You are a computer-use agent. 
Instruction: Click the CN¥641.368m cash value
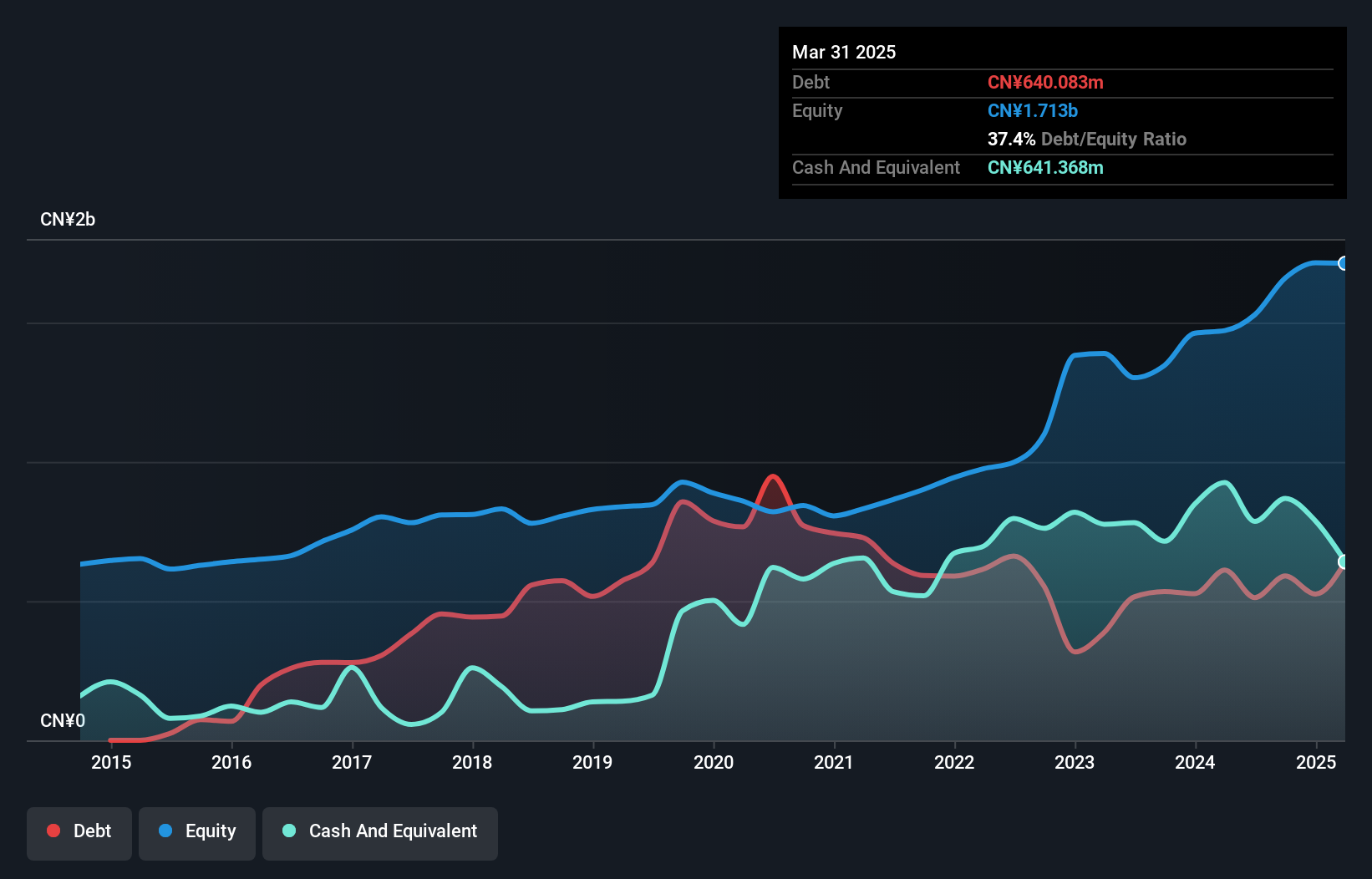point(1045,167)
